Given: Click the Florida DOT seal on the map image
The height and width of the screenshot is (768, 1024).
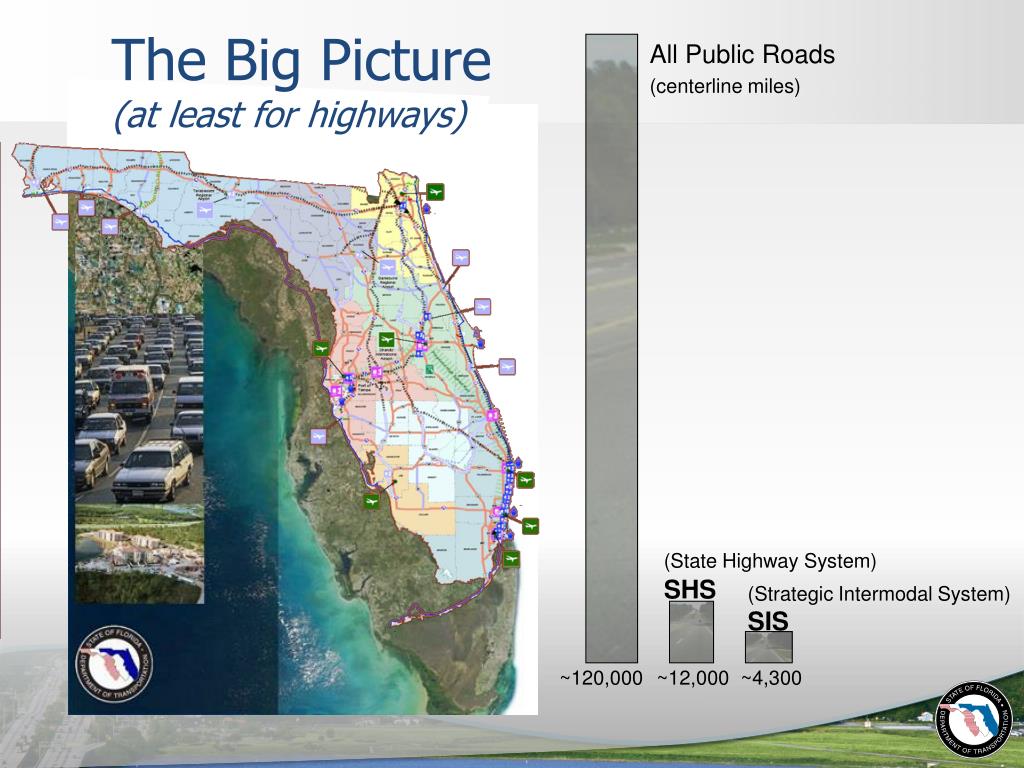Looking at the screenshot, I should click(114, 664).
